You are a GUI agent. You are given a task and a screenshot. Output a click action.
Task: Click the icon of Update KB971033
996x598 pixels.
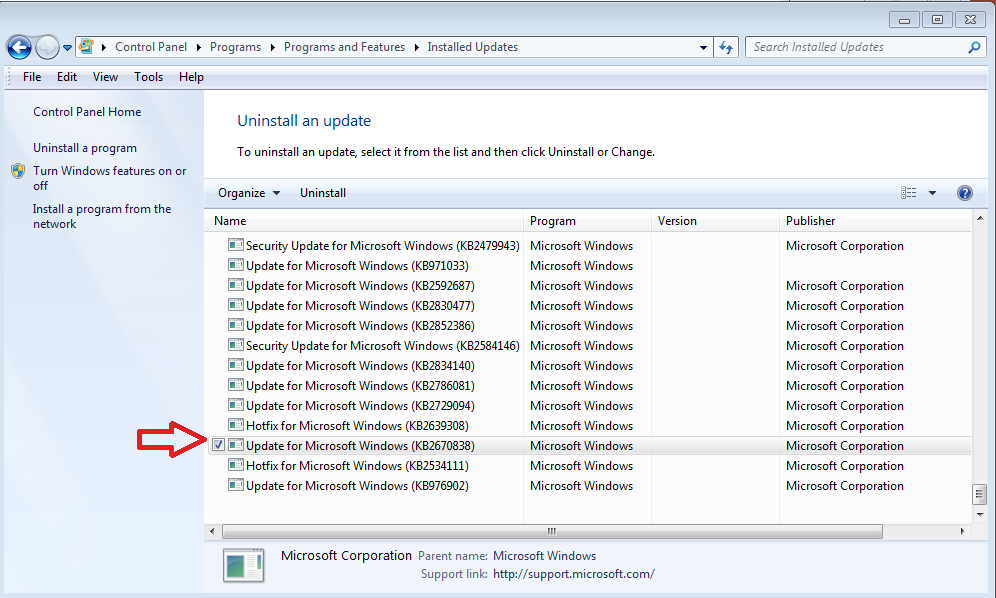(x=236, y=266)
